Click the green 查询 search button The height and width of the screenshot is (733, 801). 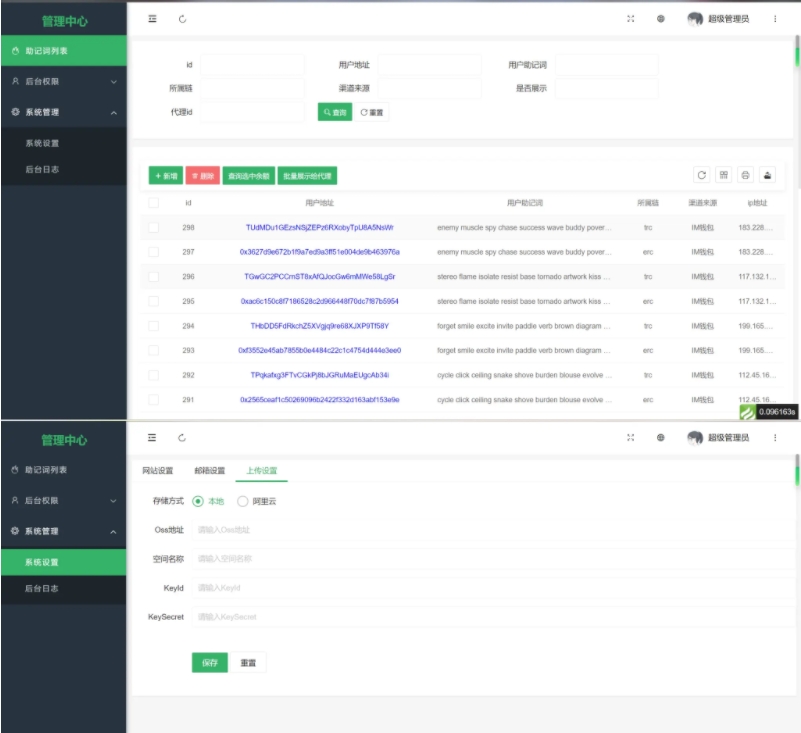point(334,112)
